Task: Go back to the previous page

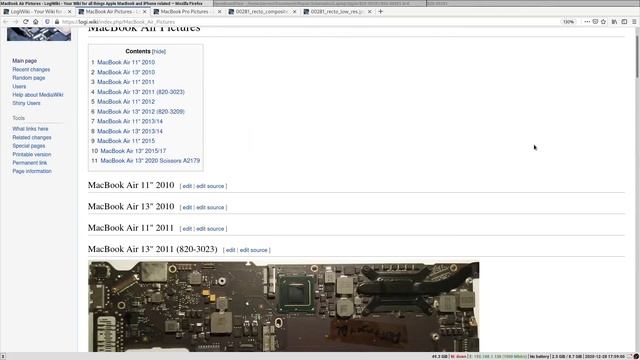Action: coord(6,22)
